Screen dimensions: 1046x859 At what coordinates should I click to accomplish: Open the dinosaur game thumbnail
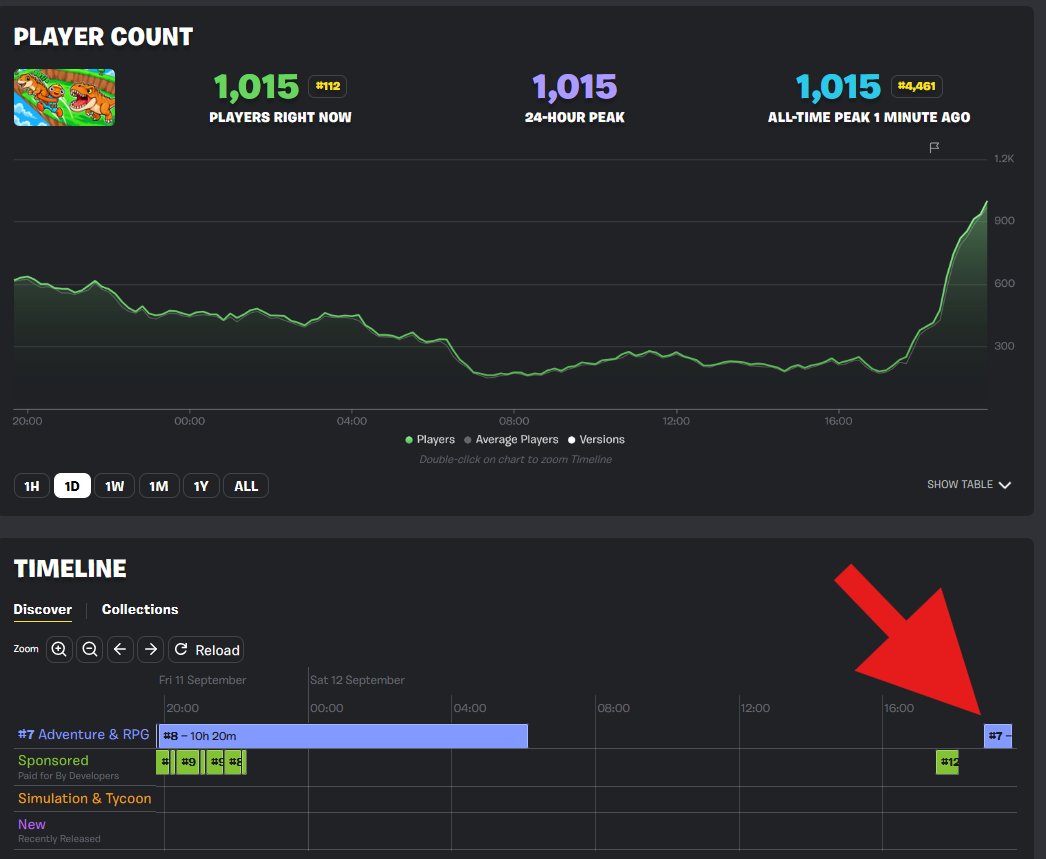[x=64, y=97]
